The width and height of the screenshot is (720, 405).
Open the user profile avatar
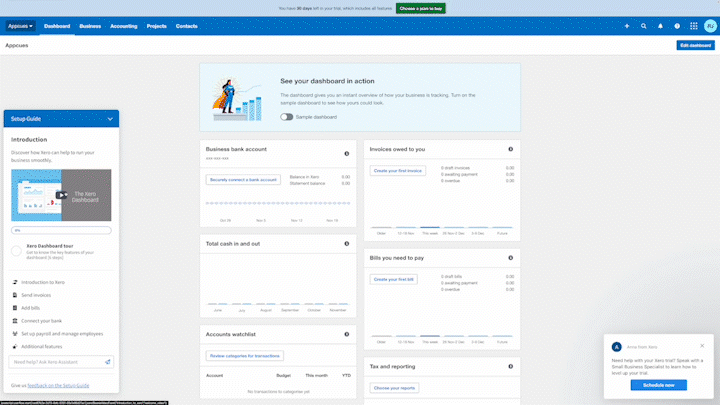click(710, 26)
